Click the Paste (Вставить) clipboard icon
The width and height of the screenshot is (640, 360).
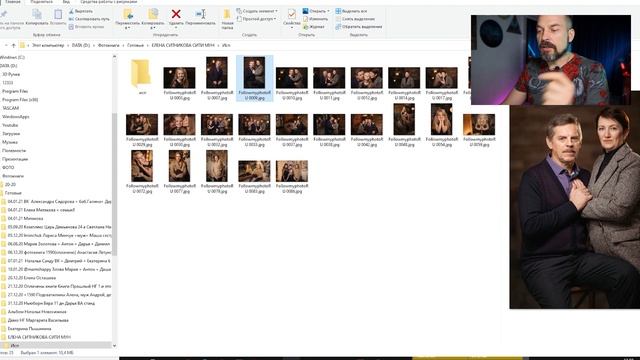[58, 15]
